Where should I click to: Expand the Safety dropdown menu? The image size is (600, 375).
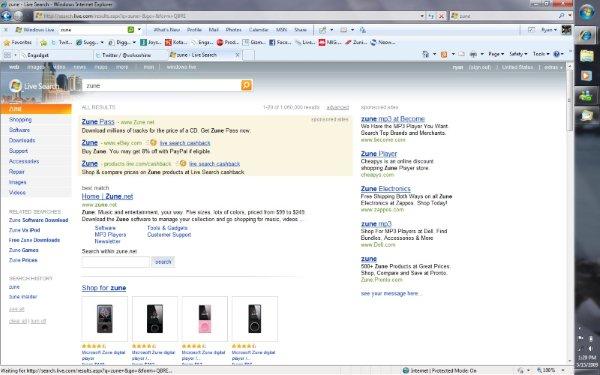pos(518,54)
